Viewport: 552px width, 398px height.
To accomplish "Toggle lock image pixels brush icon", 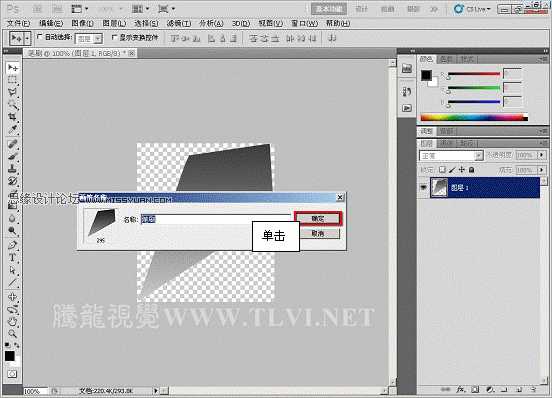I will [452, 170].
